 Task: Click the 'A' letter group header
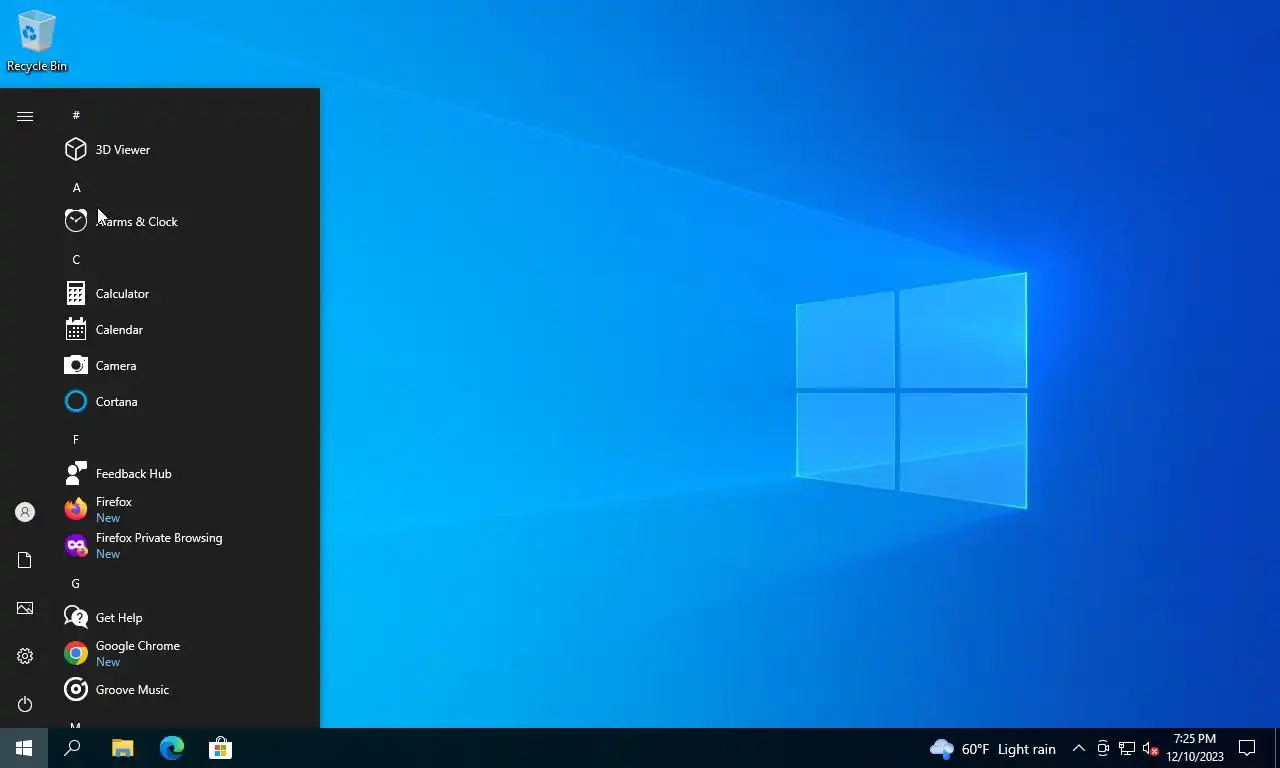(x=76, y=188)
